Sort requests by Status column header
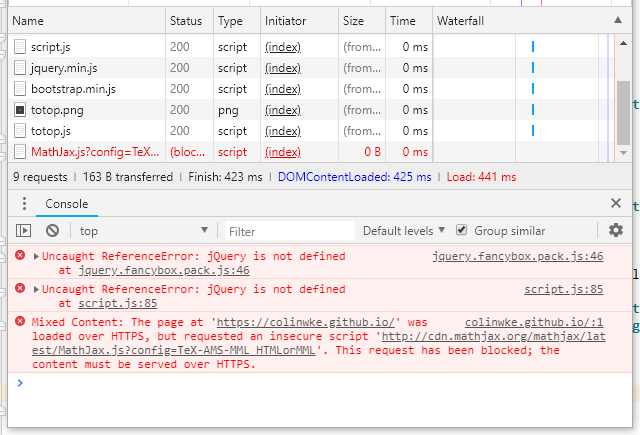This screenshot has width=640, height=435. click(185, 20)
